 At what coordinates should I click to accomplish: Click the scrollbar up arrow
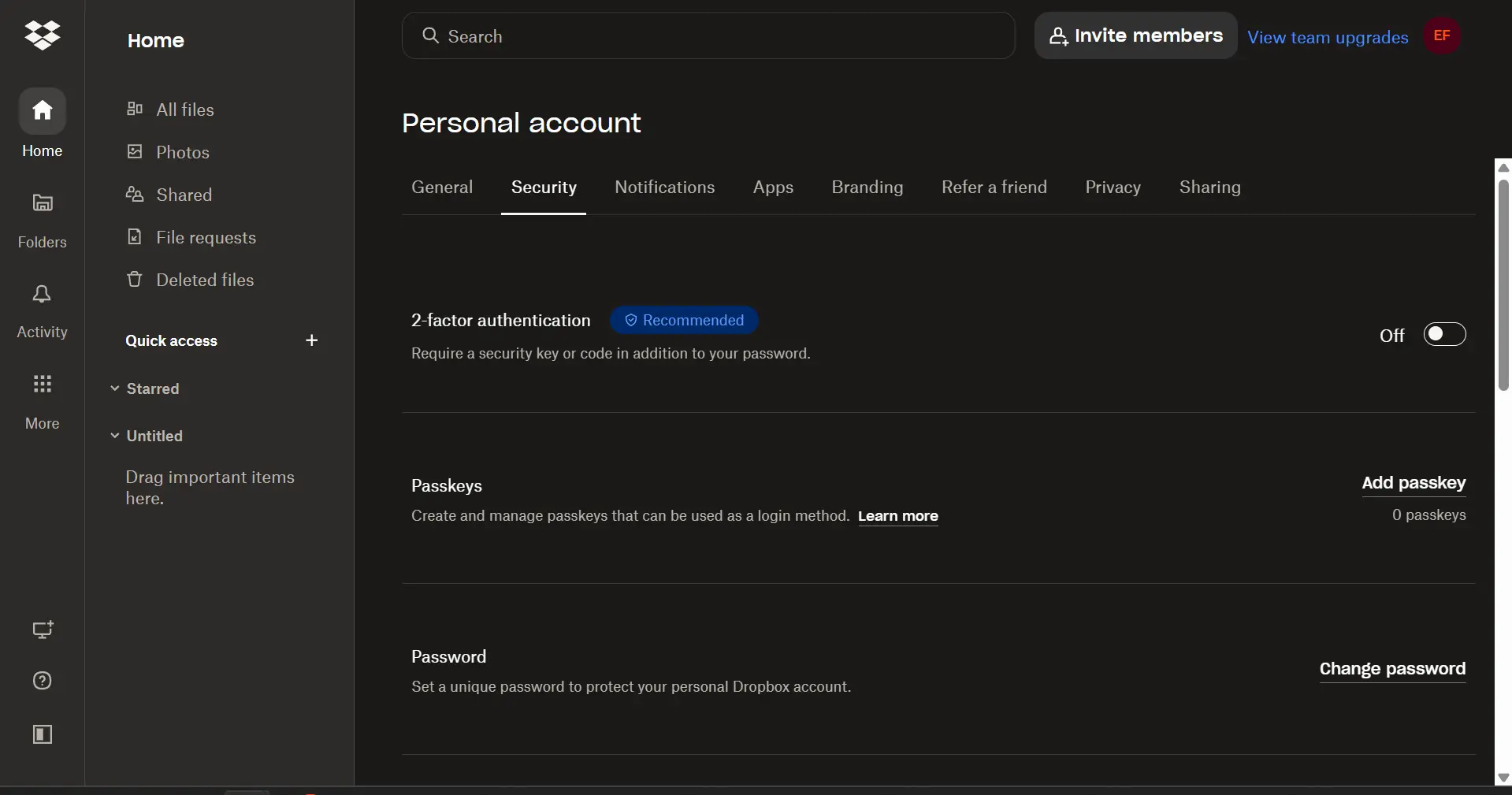1503,167
